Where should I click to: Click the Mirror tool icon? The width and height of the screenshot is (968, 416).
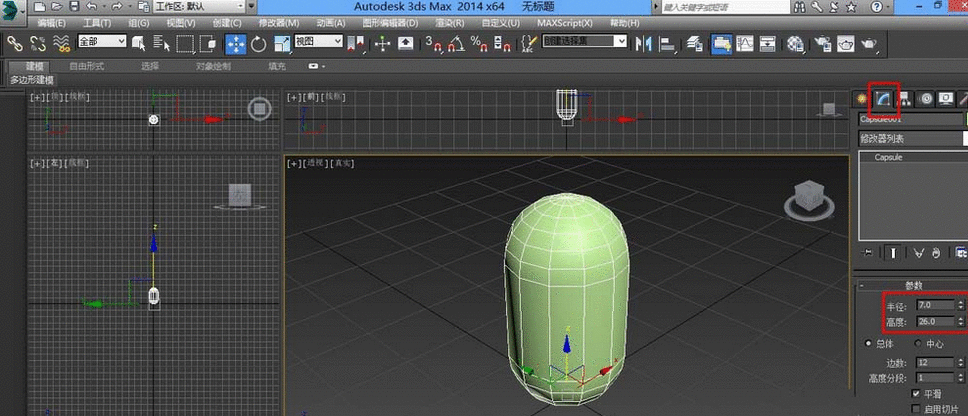point(642,44)
